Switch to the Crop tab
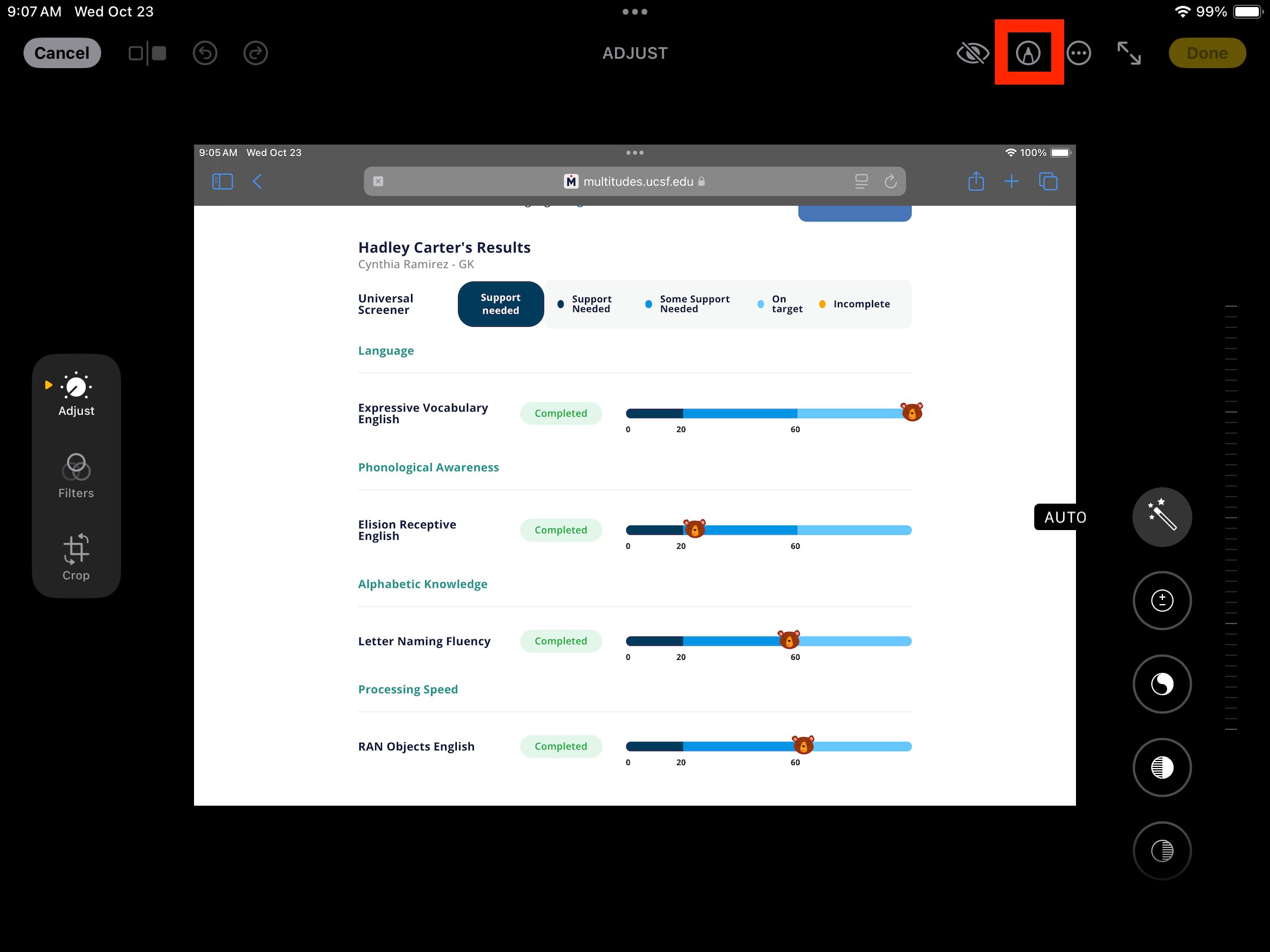The height and width of the screenshot is (952, 1270). pos(76,558)
